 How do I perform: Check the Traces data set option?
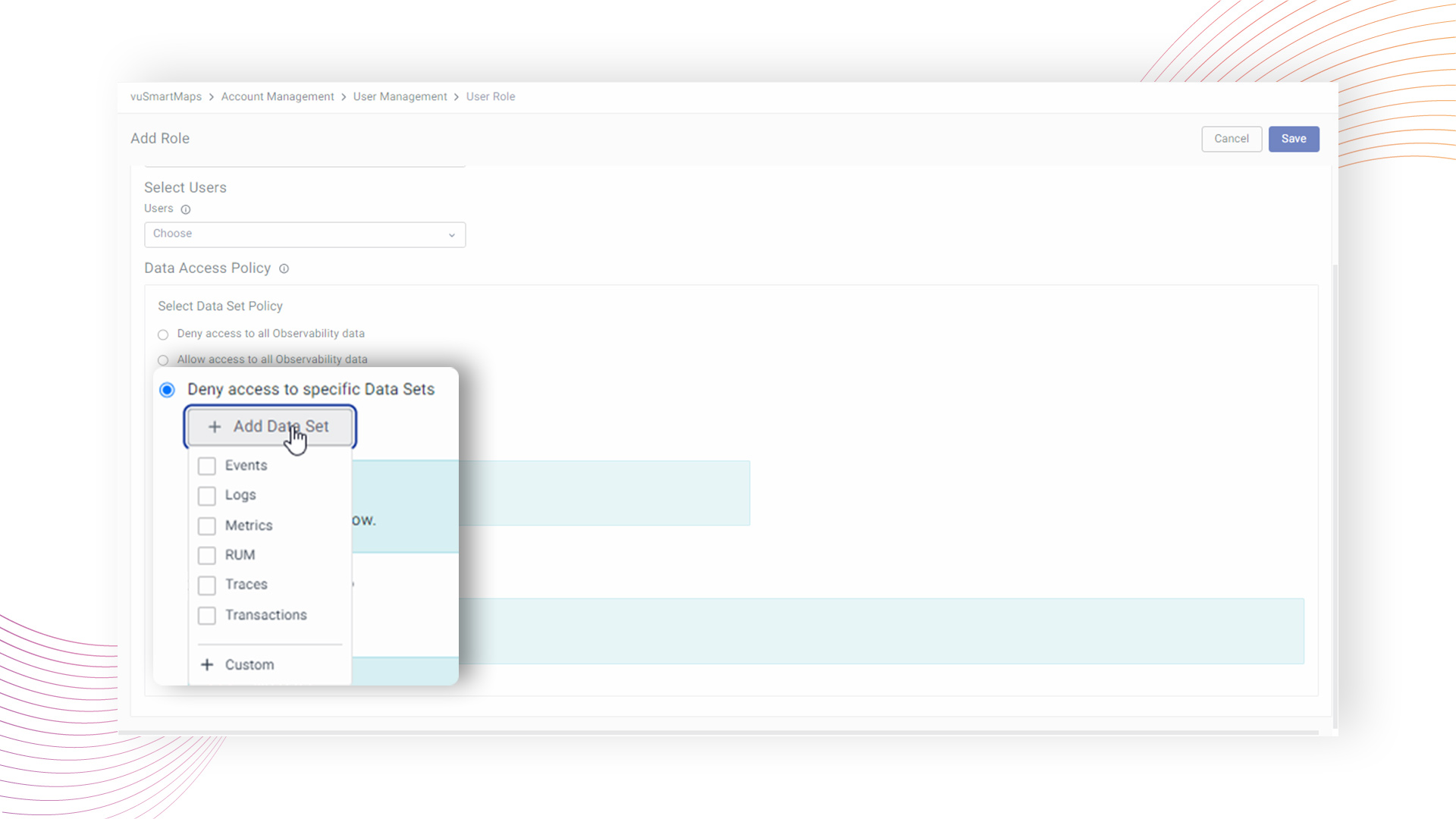click(x=207, y=585)
